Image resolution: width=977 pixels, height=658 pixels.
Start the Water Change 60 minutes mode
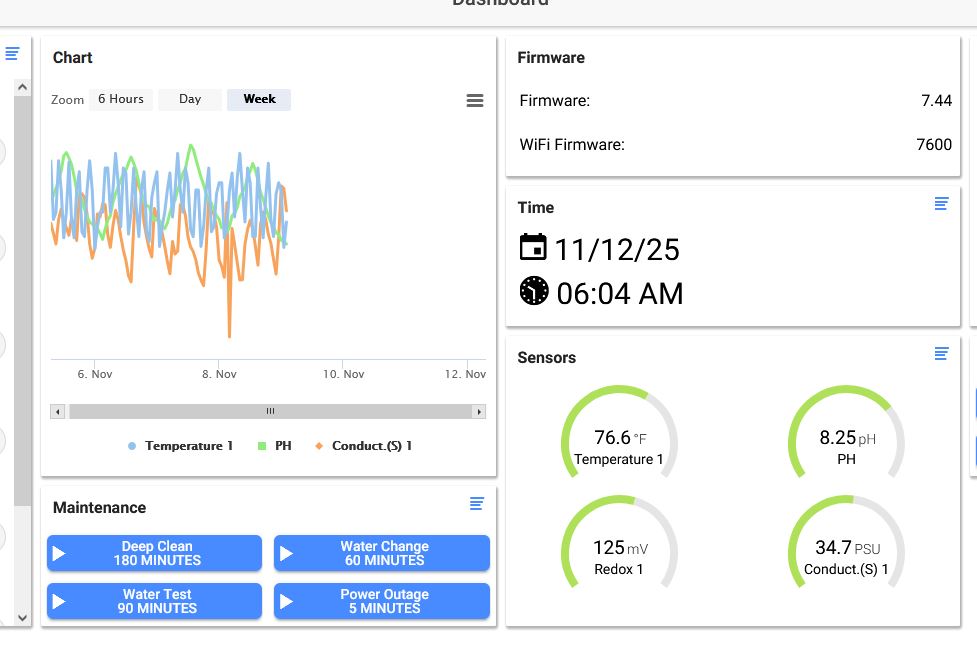pyautogui.click(x=381, y=553)
